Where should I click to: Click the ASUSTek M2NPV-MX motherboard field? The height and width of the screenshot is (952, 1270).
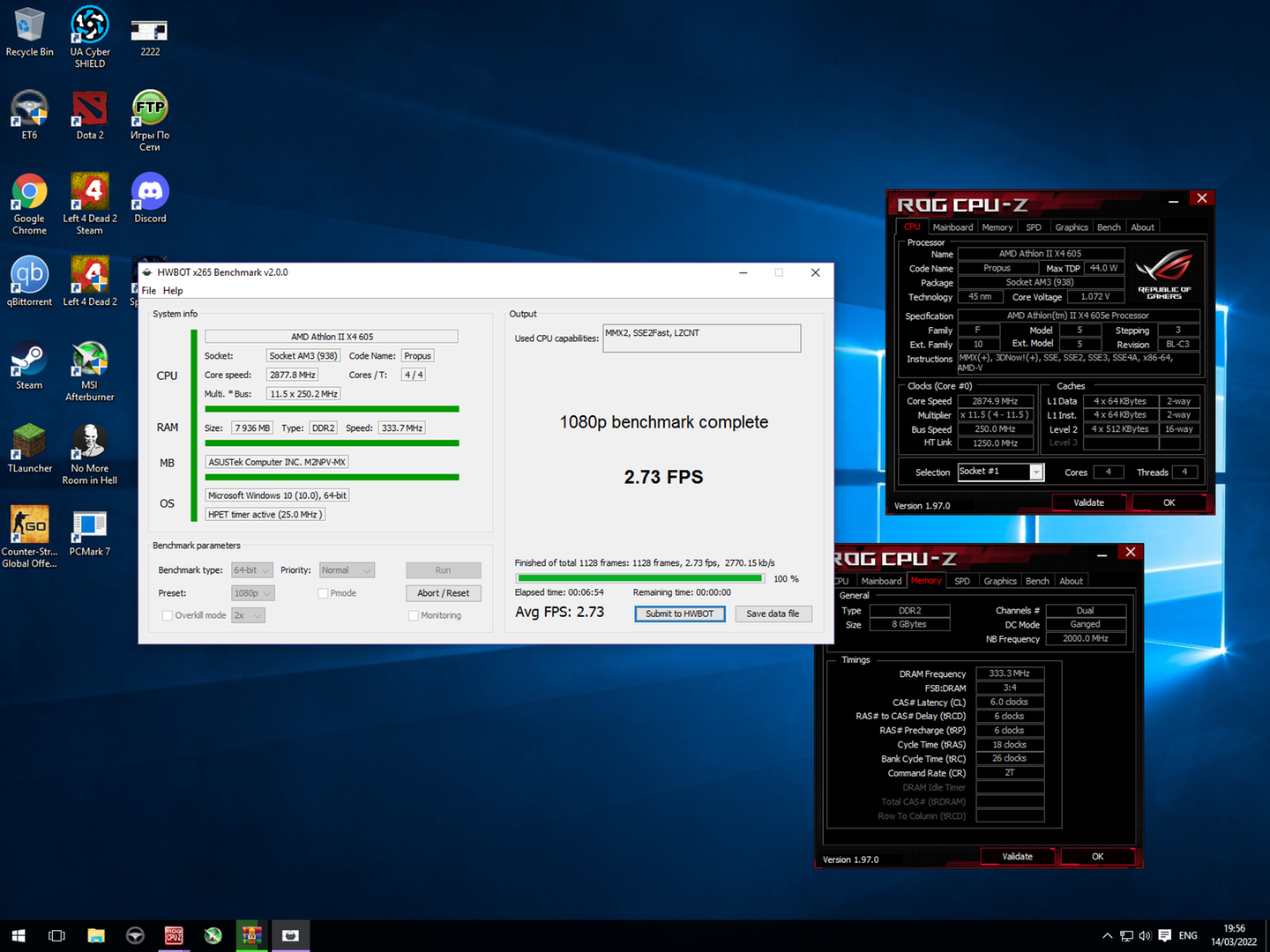[x=277, y=462]
